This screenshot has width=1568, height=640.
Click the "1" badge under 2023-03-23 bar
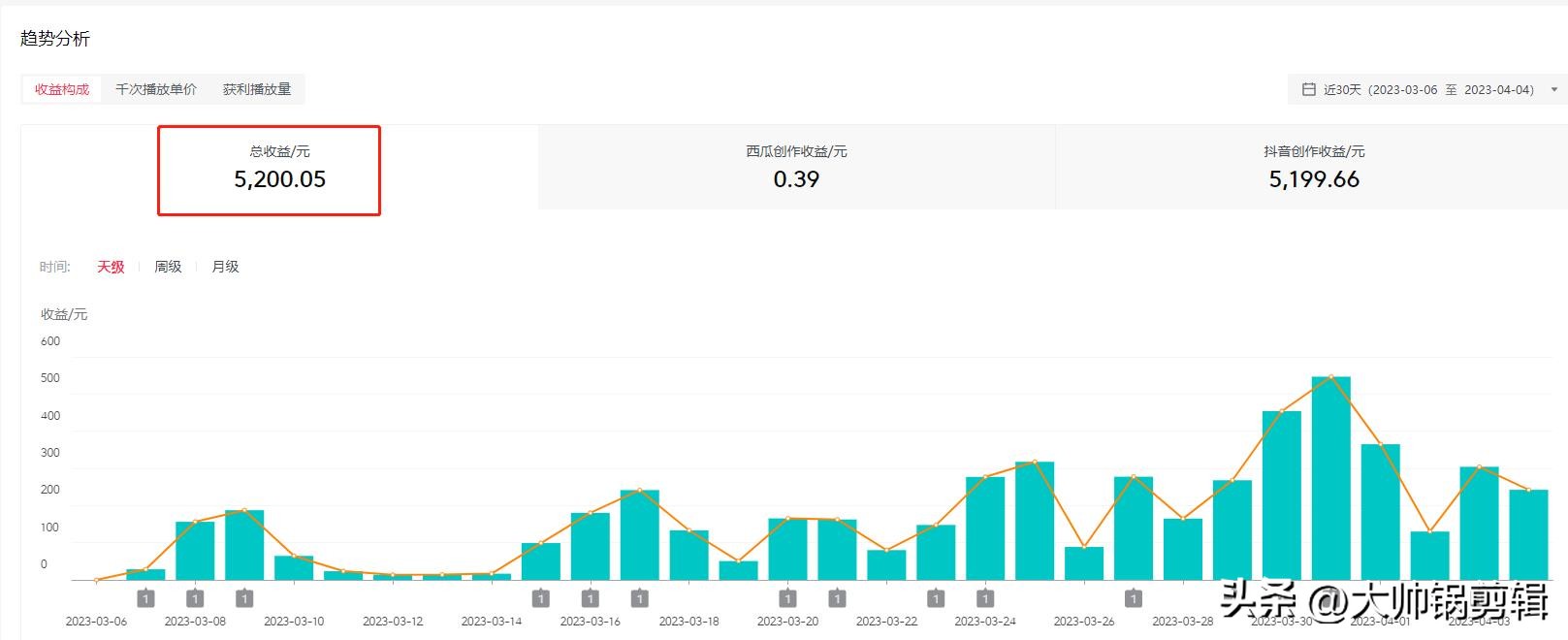tap(936, 598)
